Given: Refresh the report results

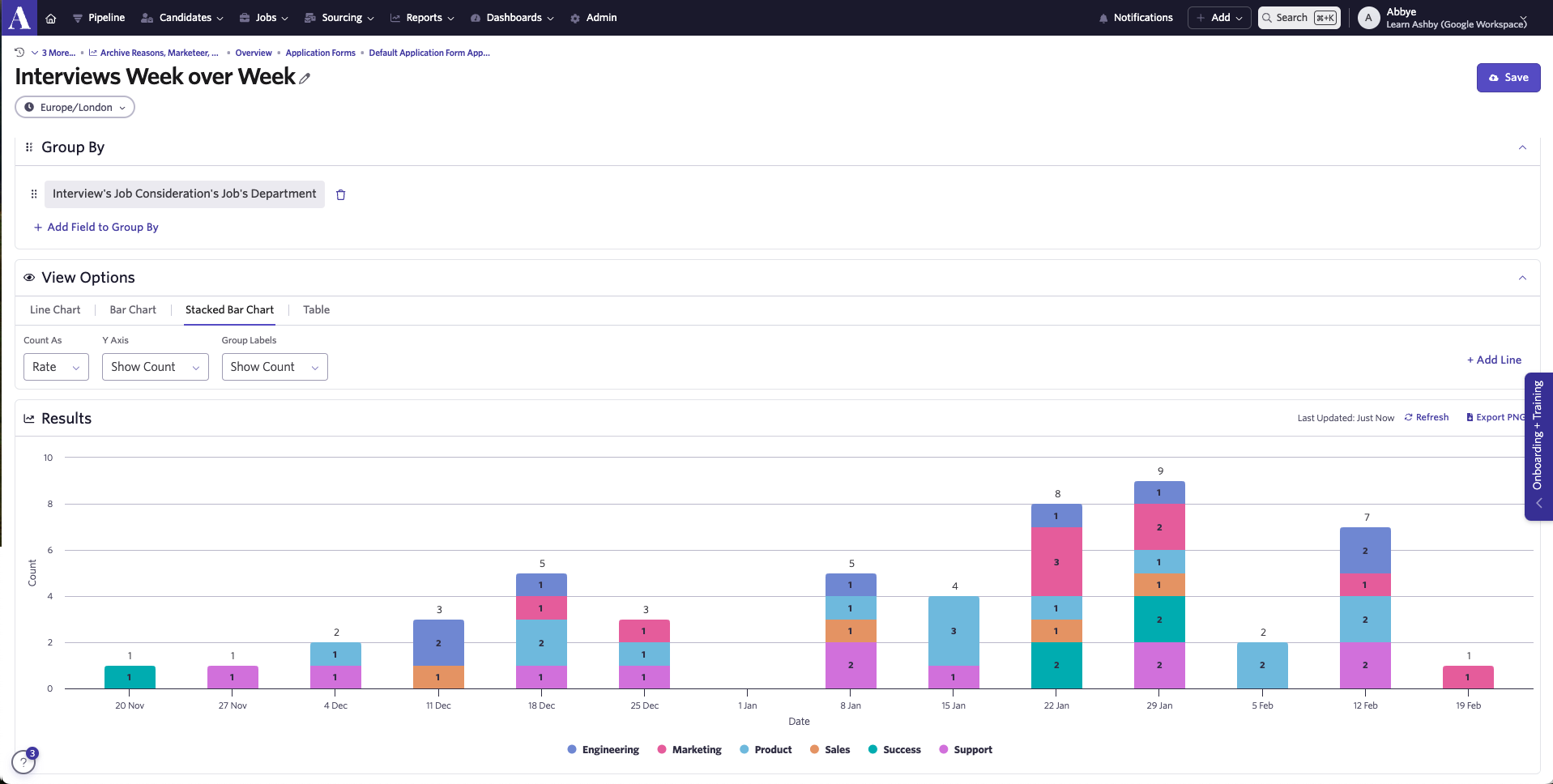Looking at the screenshot, I should pos(1427,418).
